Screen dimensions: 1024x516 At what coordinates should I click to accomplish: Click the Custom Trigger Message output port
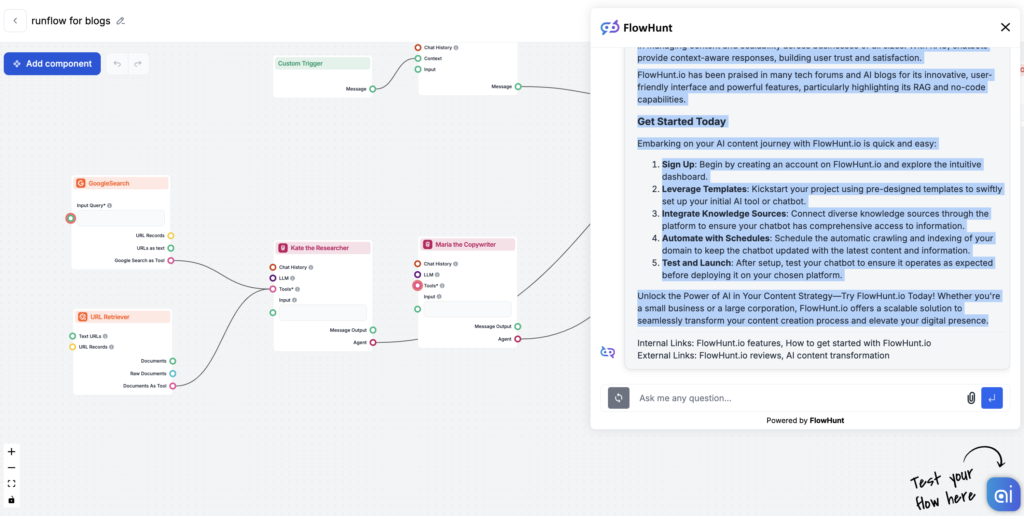(372, 89)
